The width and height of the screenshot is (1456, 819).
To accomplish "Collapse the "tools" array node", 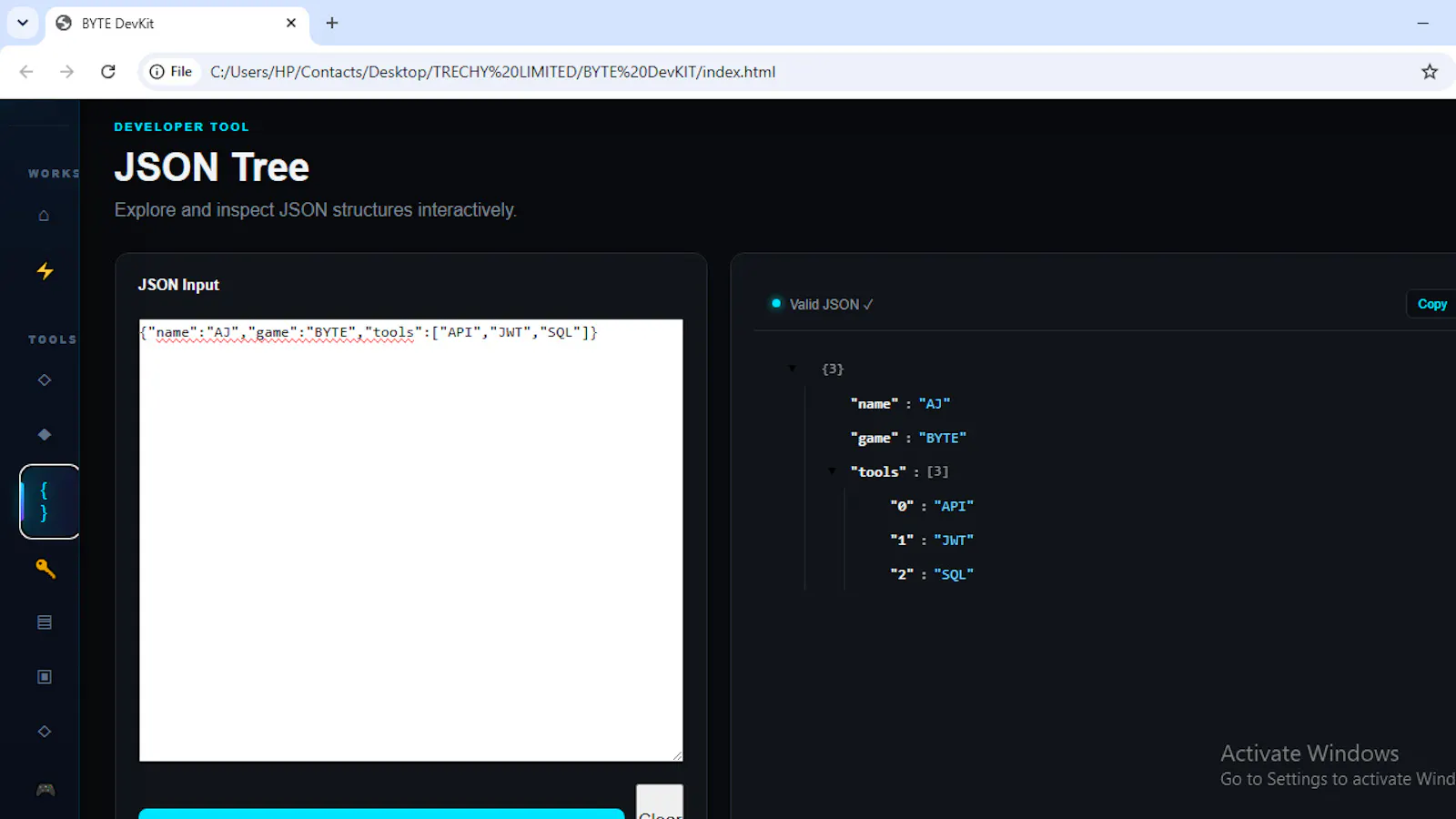I will [x=832, y=471].
